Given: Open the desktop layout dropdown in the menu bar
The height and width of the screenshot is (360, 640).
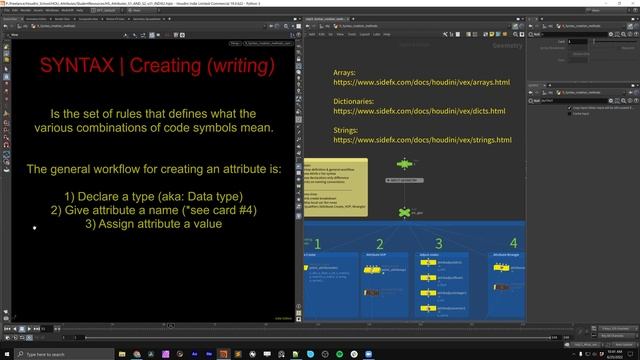Looking at the screenshot, I should click(x=107, y=10).
